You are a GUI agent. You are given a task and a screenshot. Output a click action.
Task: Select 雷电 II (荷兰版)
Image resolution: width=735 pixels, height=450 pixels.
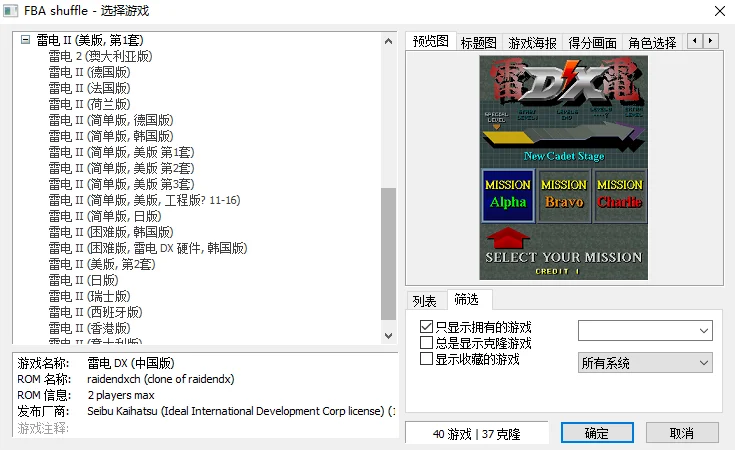[x=90, y=104]
